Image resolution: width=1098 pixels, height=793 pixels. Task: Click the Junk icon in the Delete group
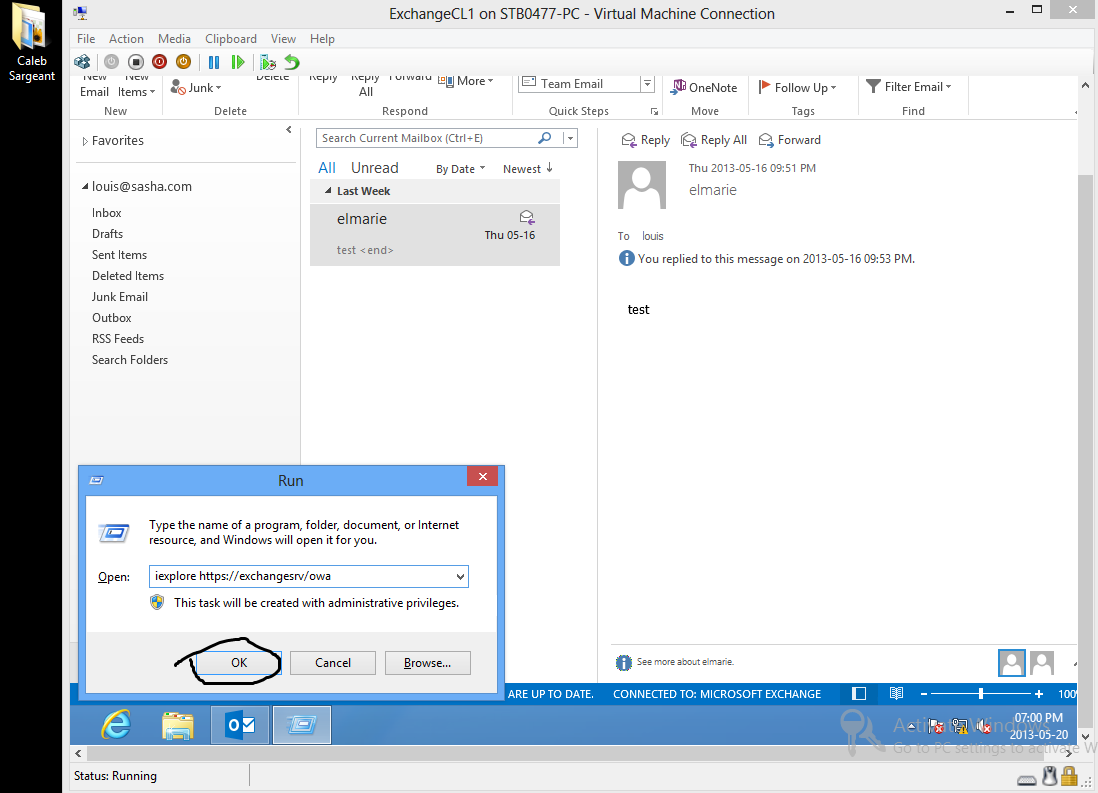pos(178,87)
